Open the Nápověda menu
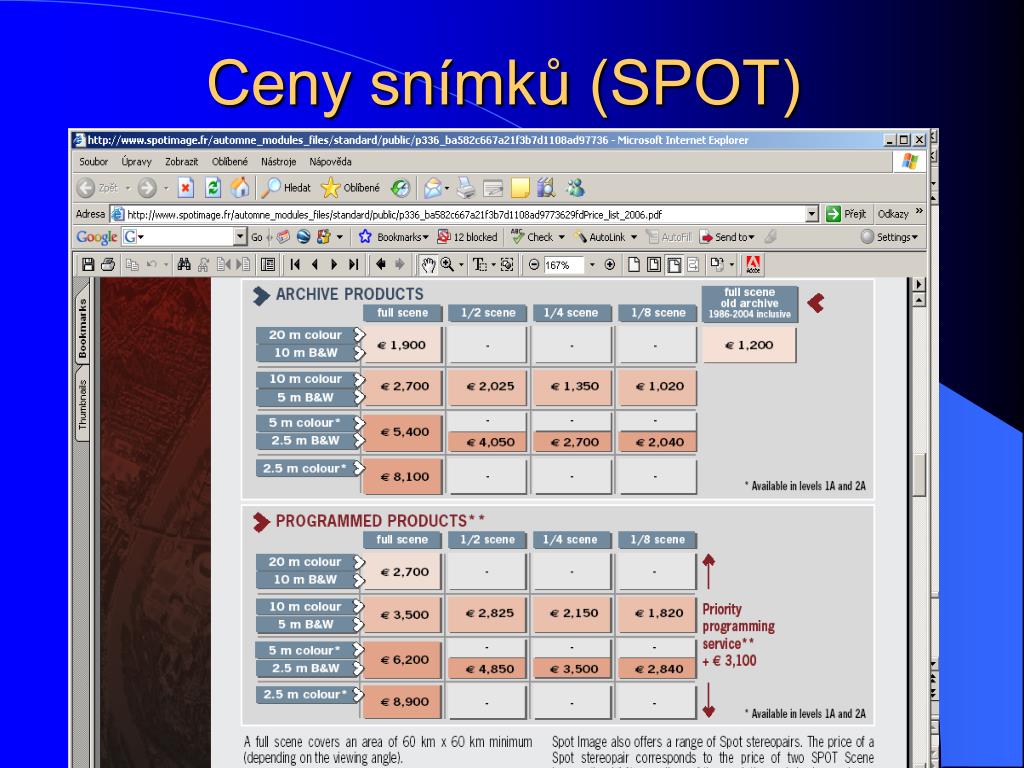Image resolution: width=1024 pixels, height=768 pixels. pyautogui.click(x=330, y=161)
